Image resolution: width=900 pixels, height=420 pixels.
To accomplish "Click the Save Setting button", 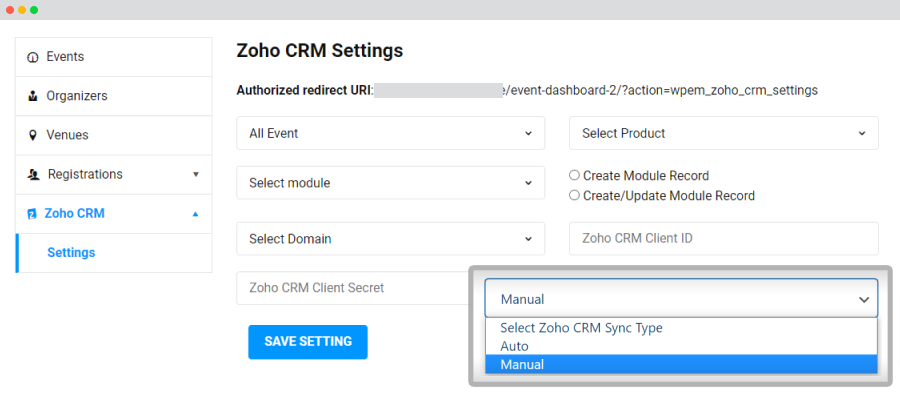I will tap(308, 342).
